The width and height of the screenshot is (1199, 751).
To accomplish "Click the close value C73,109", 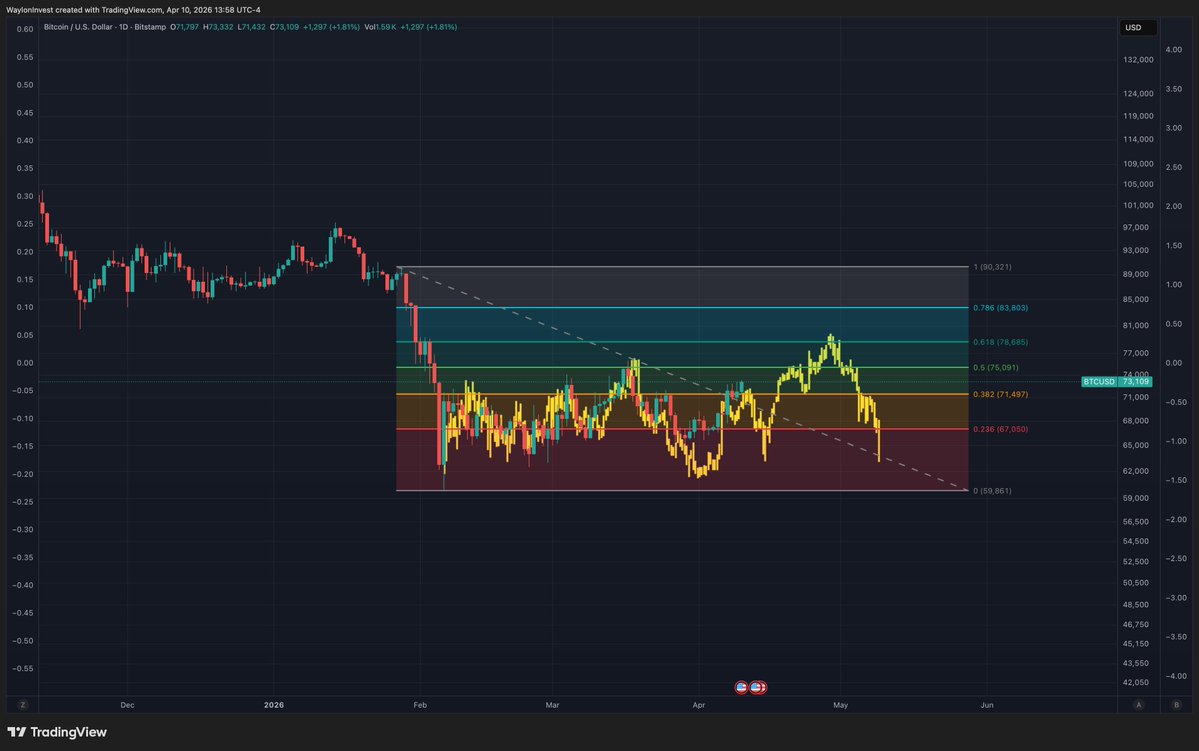I will (284, 27).
